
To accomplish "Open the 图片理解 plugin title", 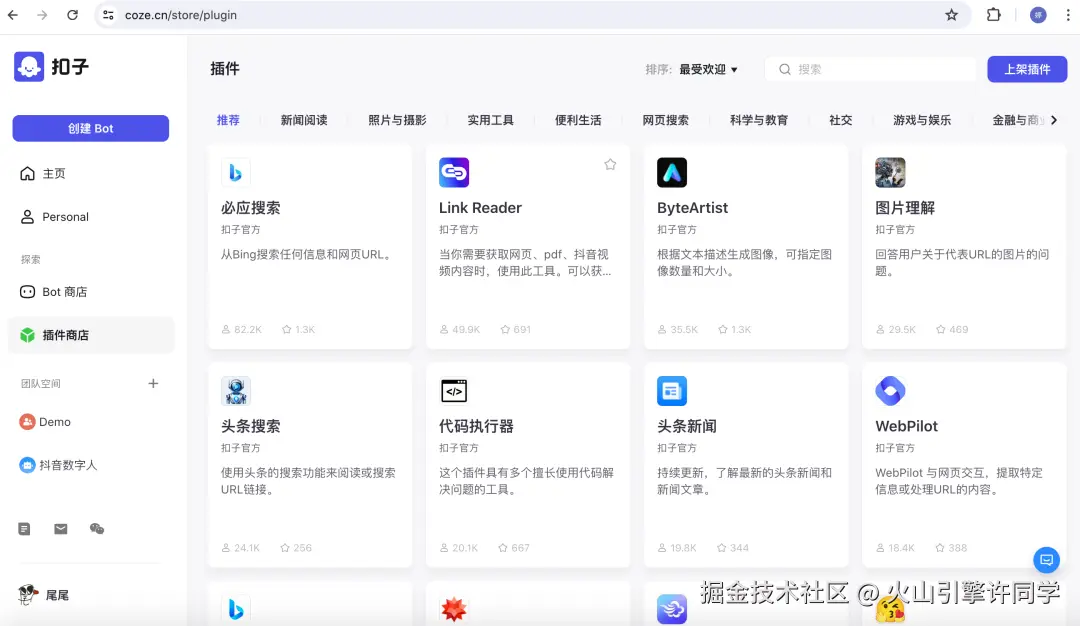I will click(905, 208).
